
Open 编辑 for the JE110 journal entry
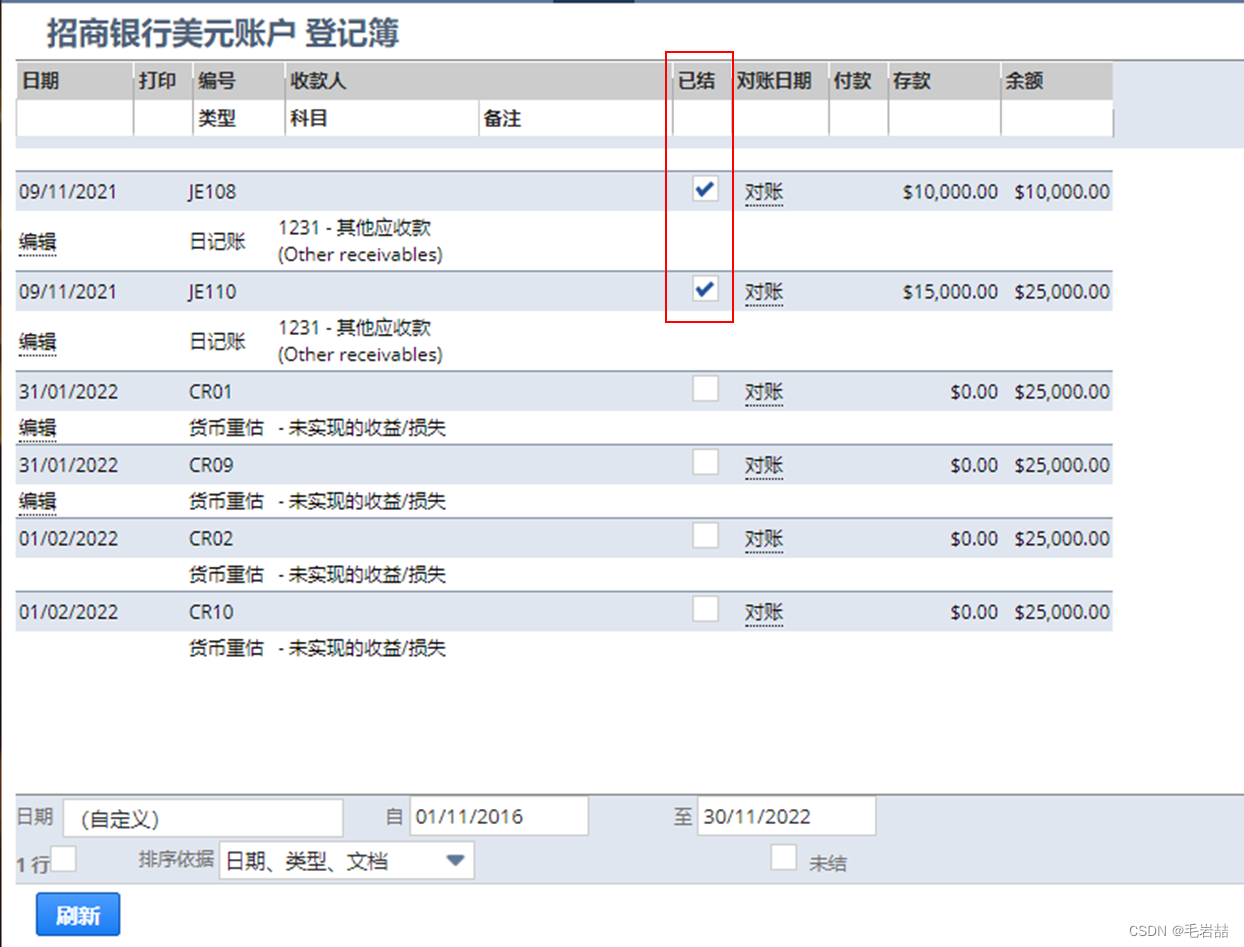pos(36,341)
